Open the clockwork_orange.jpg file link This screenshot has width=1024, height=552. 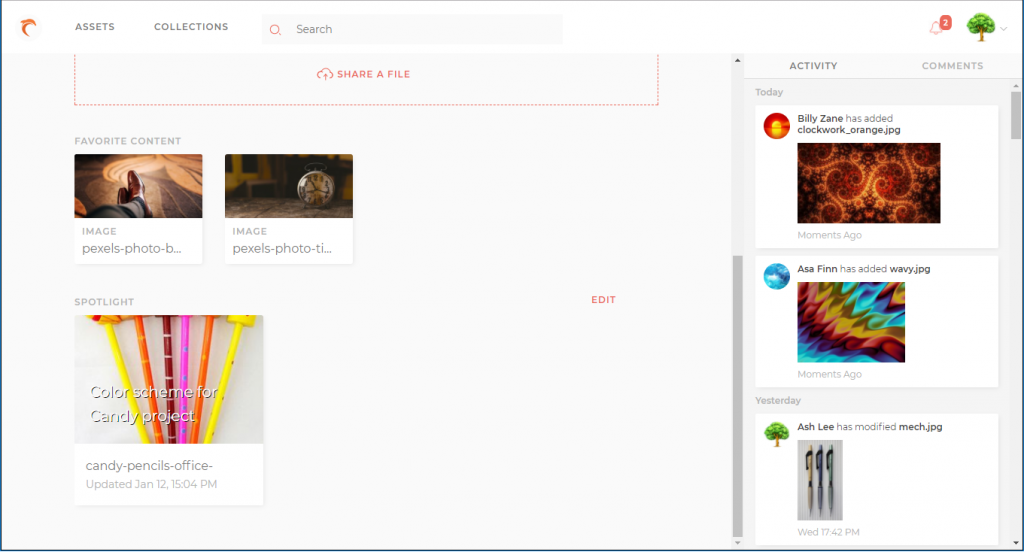pyautogui.click(x=848, y=130)
